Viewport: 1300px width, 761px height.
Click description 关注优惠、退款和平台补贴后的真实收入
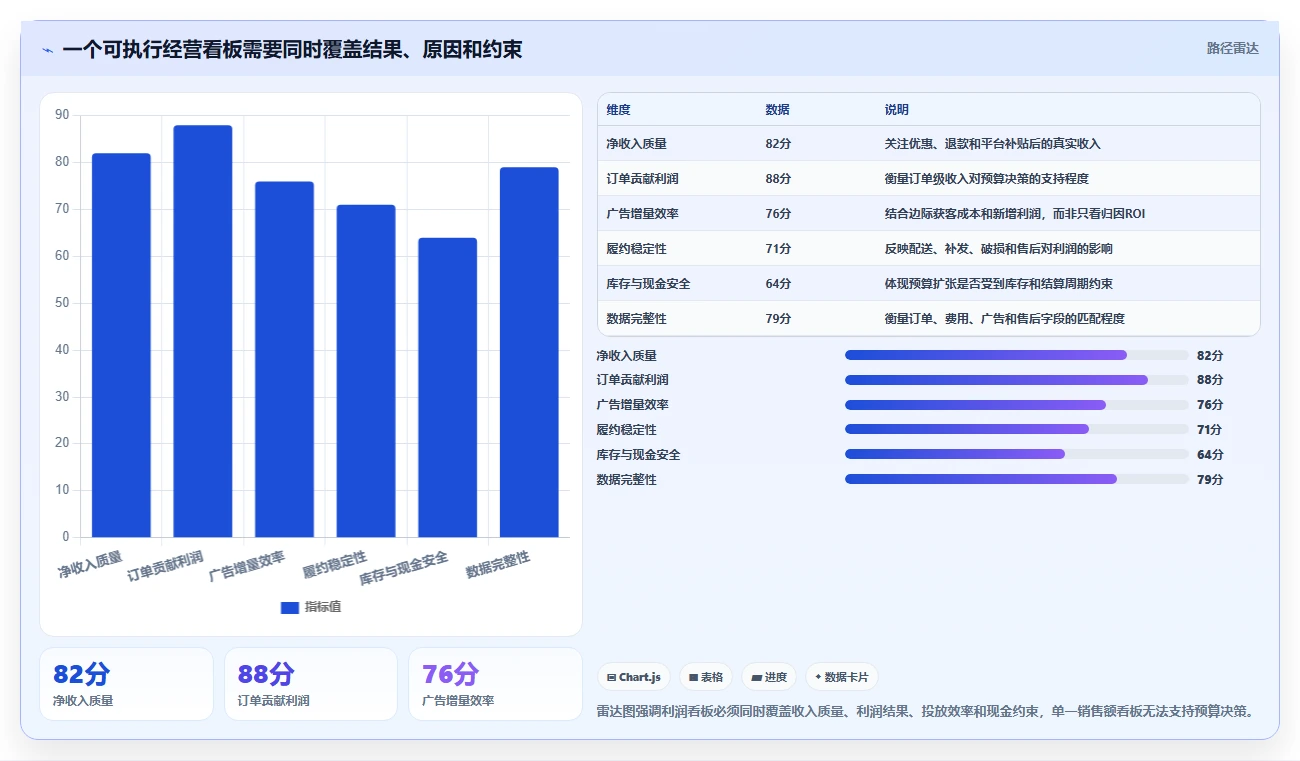point(992,144)
